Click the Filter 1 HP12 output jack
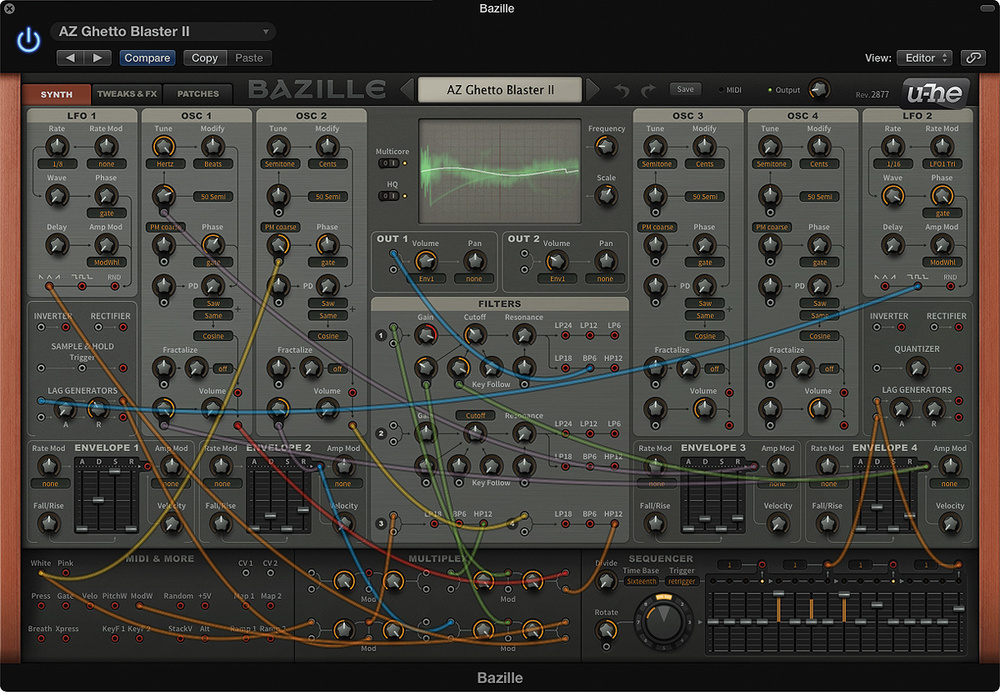This screenshot has height=692, width=1000. pos(615,368)
